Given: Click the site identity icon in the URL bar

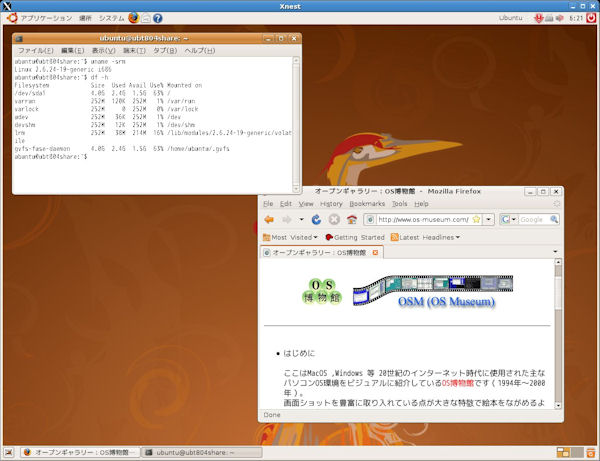Looking at the screenshot, I should [370, 219].
